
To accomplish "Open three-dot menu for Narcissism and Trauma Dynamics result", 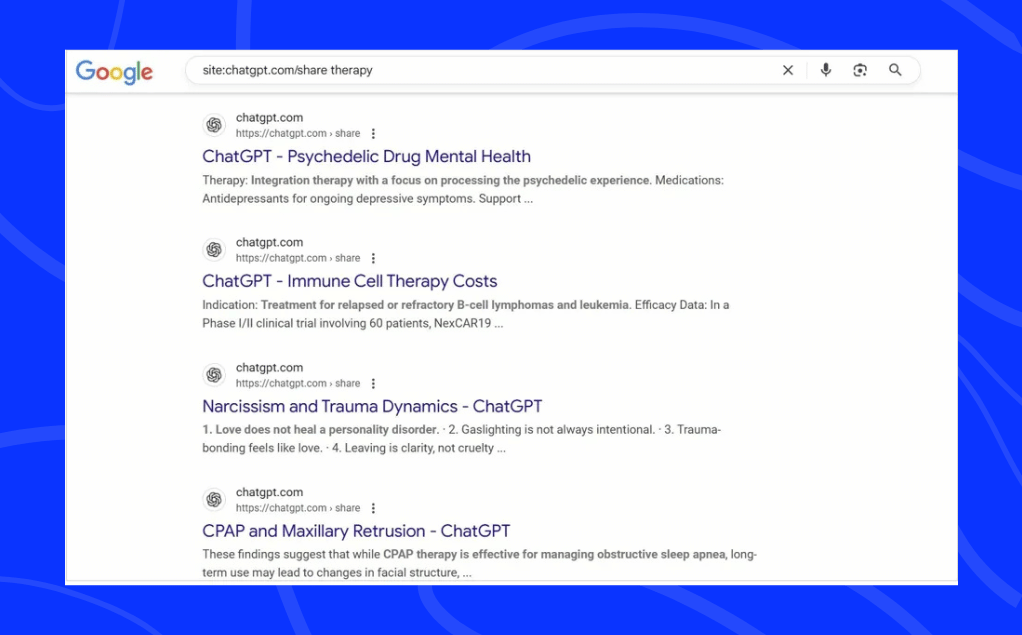I will (x=373, y=383).
